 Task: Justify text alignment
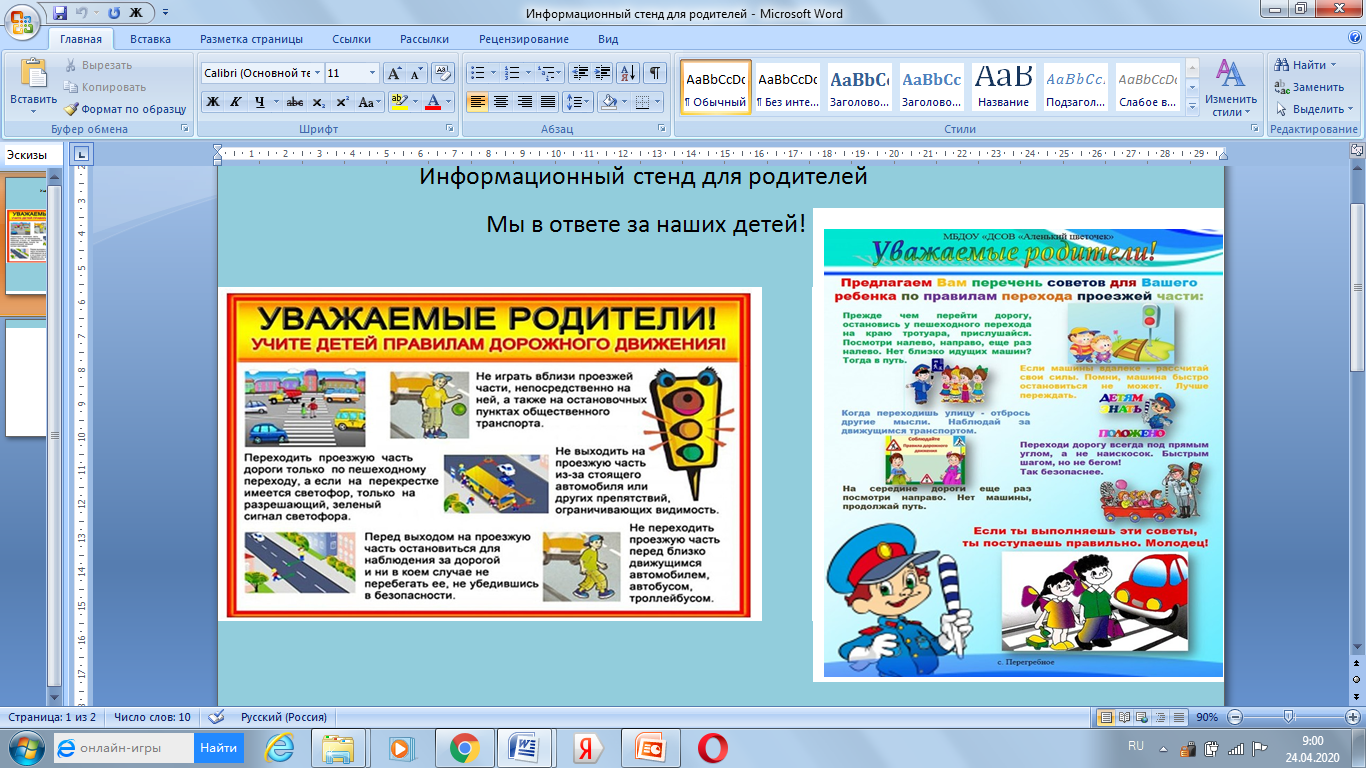(548, 102)
